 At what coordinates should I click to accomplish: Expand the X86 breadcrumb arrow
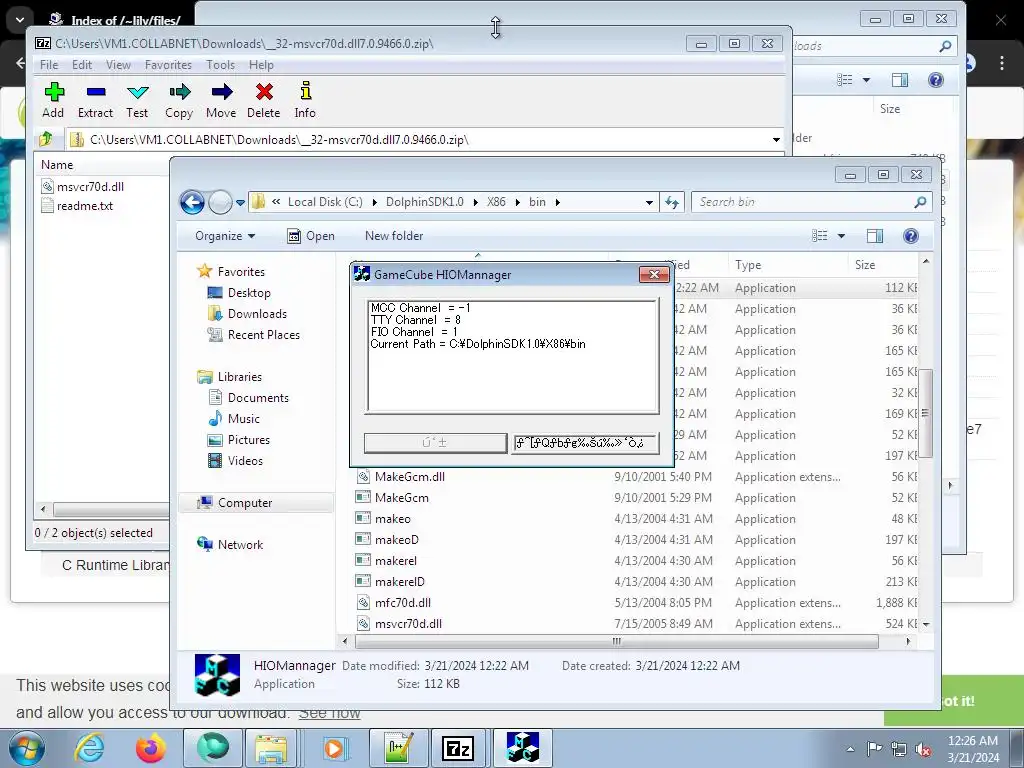(517, 202)
